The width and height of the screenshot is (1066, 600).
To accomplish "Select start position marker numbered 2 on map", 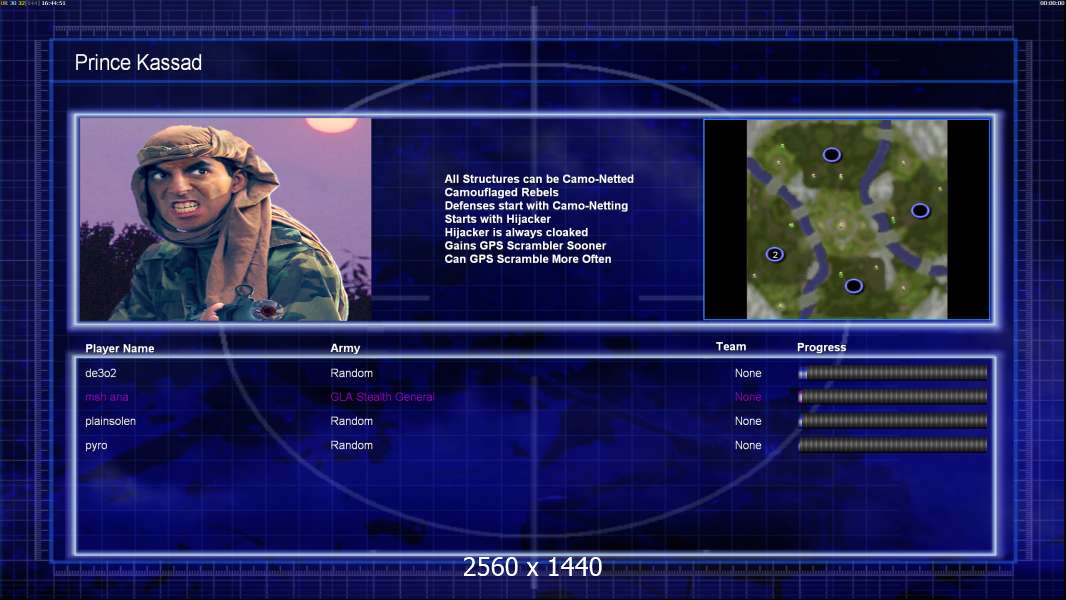I will (775, 255).
